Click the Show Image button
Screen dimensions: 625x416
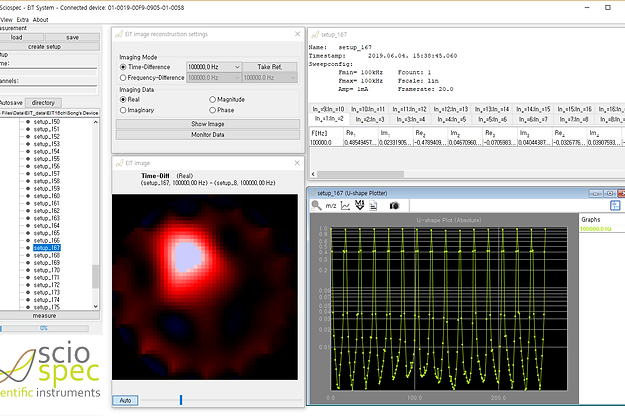pos(207,123)
